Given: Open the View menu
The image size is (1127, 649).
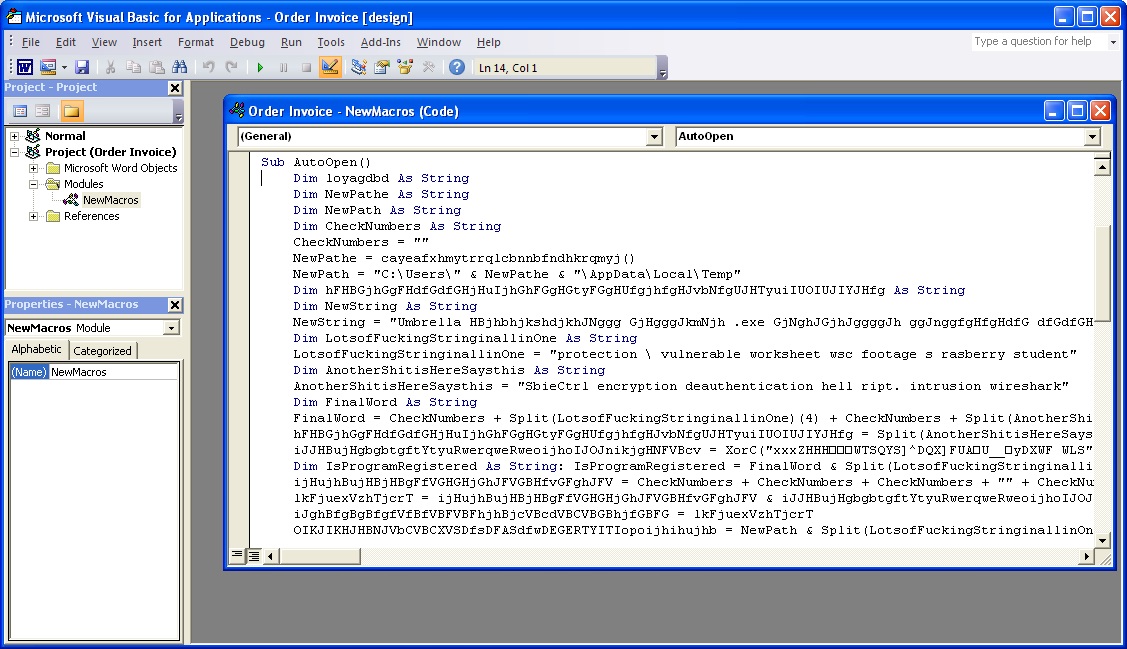Looking at the screenshot, I should (x=104, y=42).
